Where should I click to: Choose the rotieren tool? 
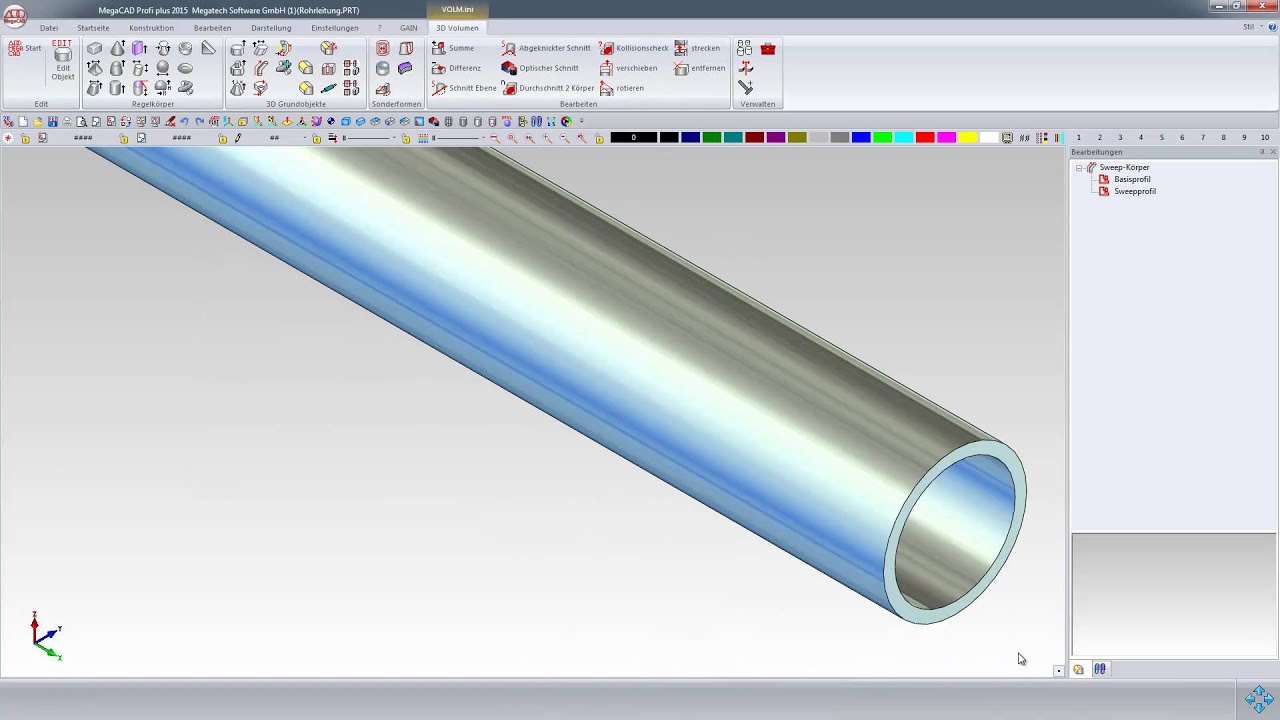point(622,88)
